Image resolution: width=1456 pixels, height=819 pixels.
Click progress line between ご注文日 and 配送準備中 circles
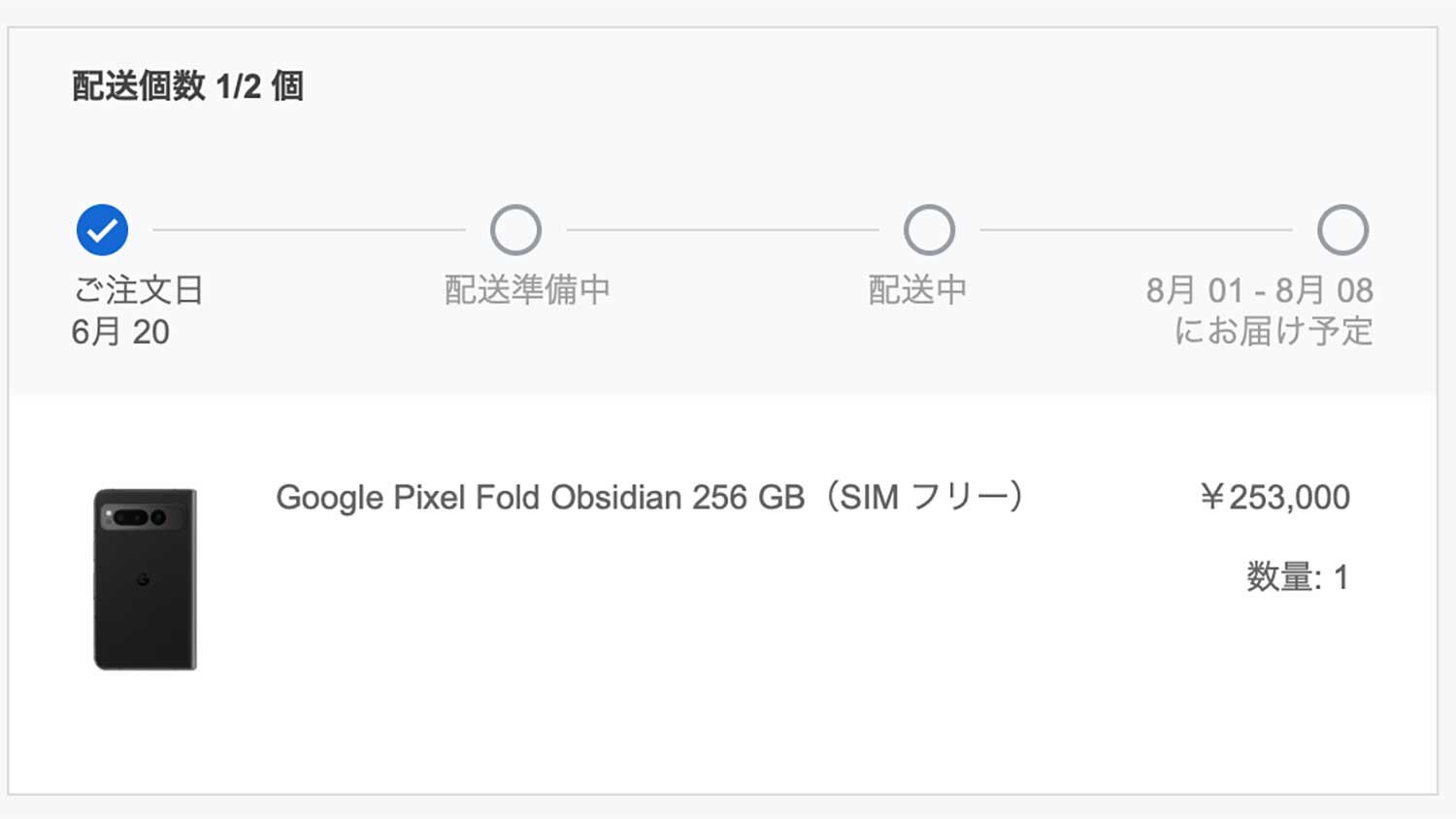(x=309, y=230)
